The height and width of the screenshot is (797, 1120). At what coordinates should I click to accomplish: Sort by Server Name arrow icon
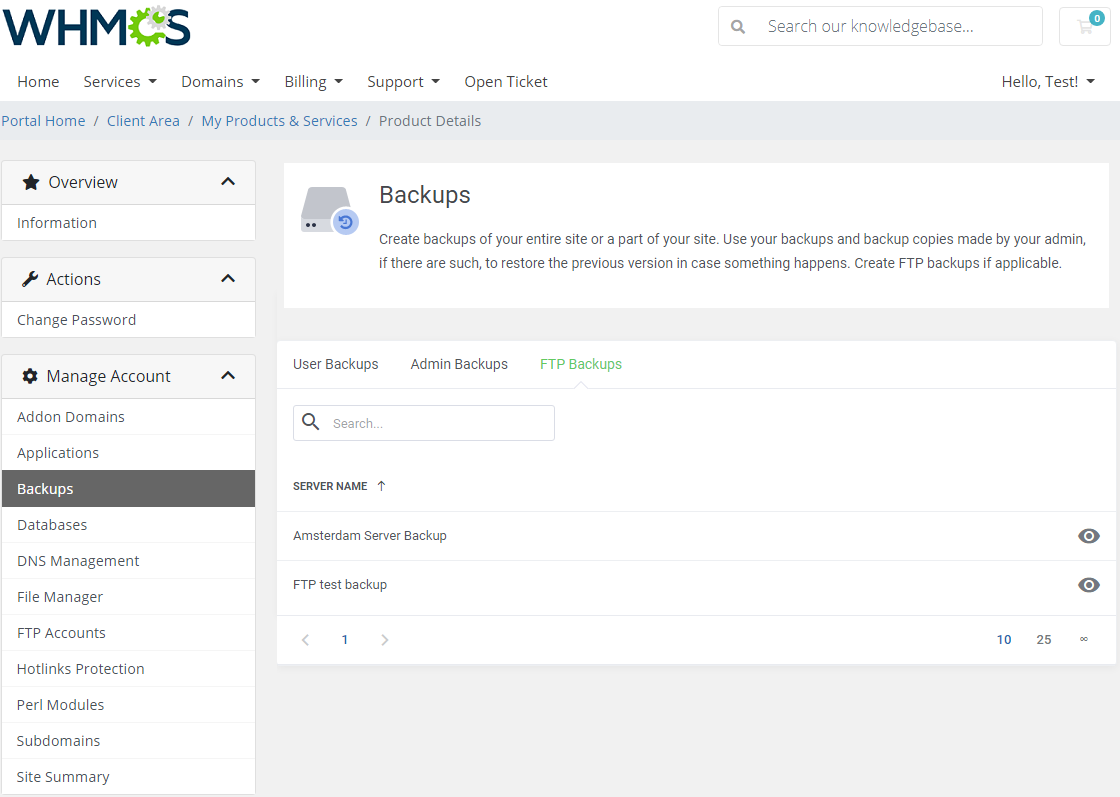pos(381,486)
